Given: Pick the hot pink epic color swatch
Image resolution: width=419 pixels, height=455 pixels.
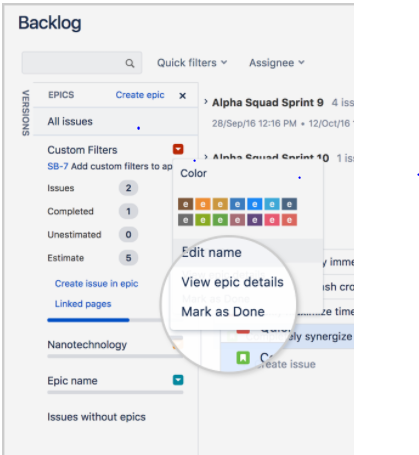Looking at the screenshot, I should coord(272,220).
